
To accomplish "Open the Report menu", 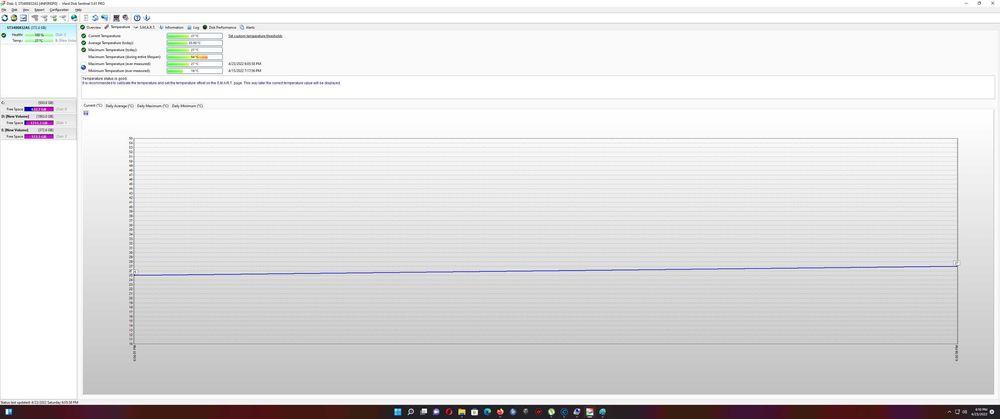I will (x=39, y=10).
